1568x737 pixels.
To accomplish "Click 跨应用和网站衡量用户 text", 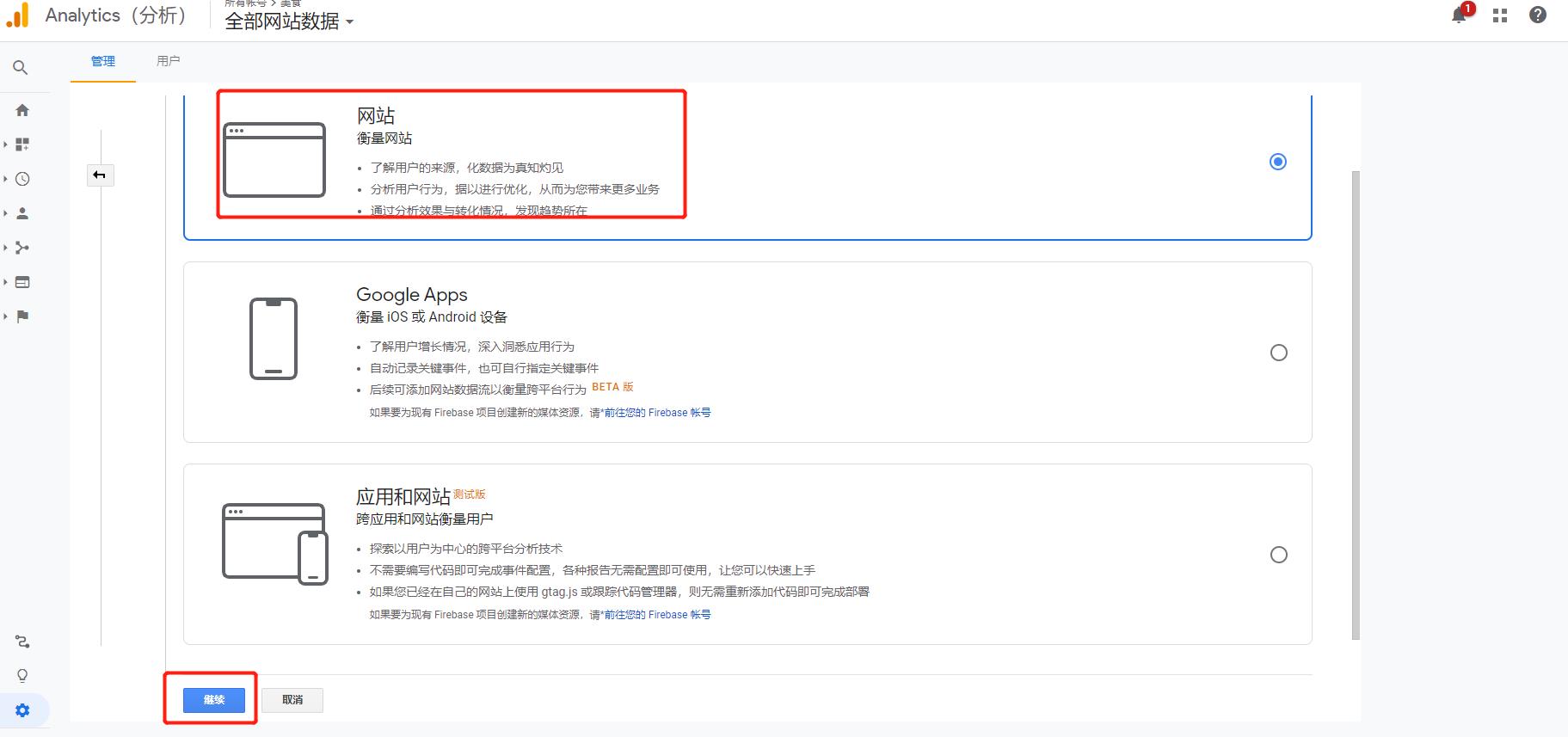I will click(425, 519).
